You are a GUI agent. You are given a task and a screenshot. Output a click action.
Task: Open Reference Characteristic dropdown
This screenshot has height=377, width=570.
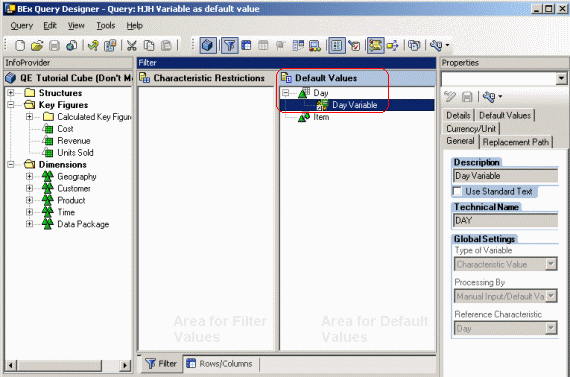click(x=551, y=329)
